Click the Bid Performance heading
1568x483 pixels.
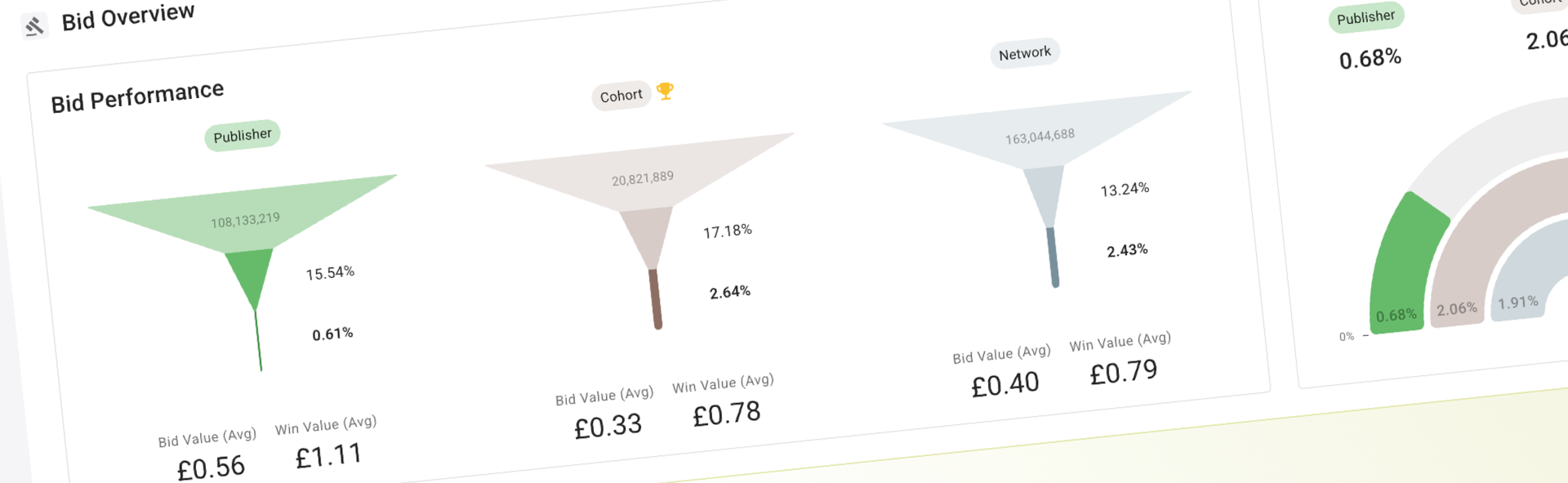coord(137,97)
